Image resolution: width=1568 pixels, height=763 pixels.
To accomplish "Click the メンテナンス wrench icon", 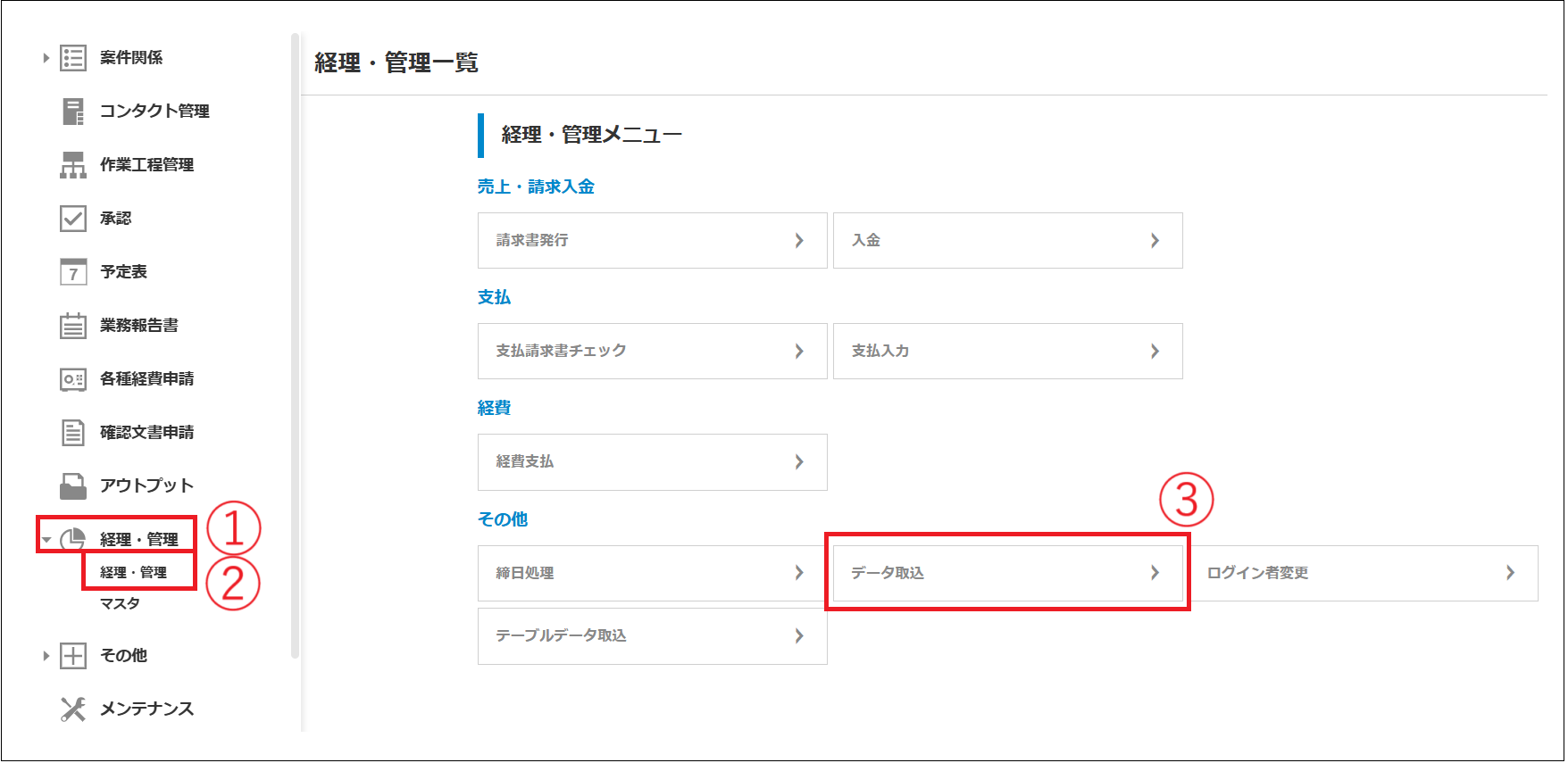I will point(73,709).
